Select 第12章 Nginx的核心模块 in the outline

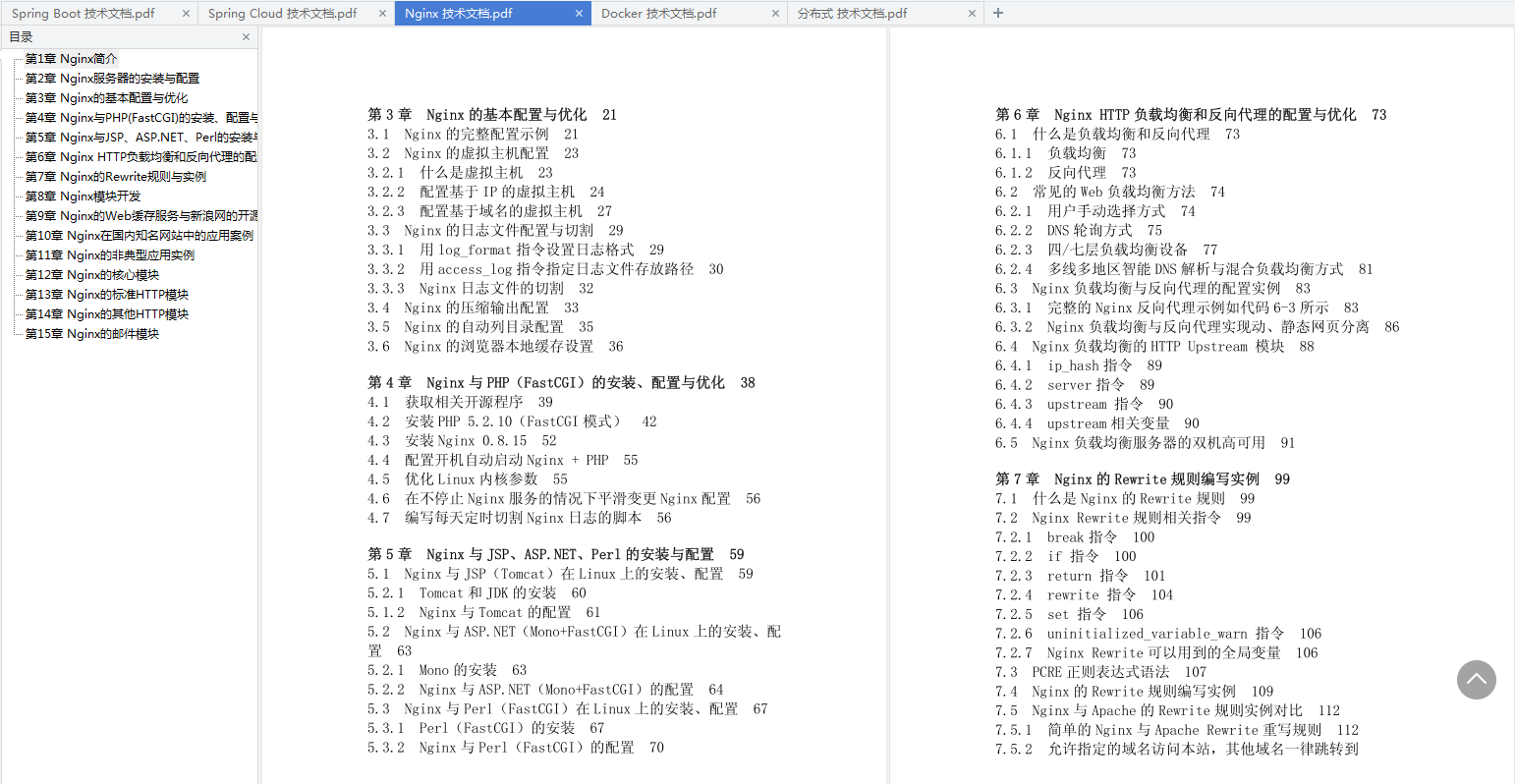[92, 275]
